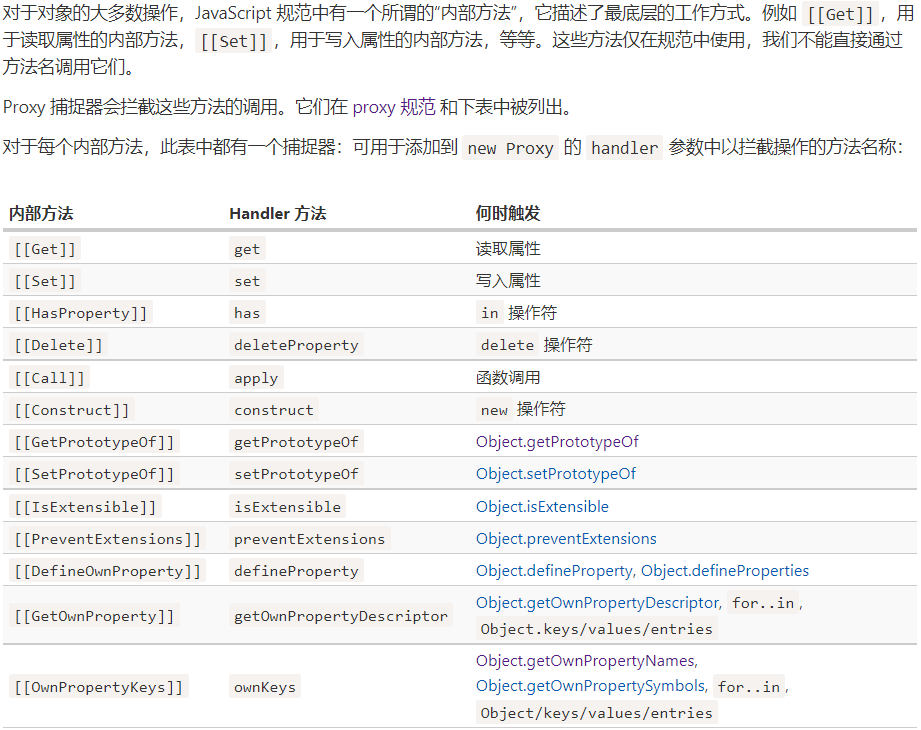Open the Object.getOwnPropertyNames link
The image size is (921, 730).
[586, 661]
